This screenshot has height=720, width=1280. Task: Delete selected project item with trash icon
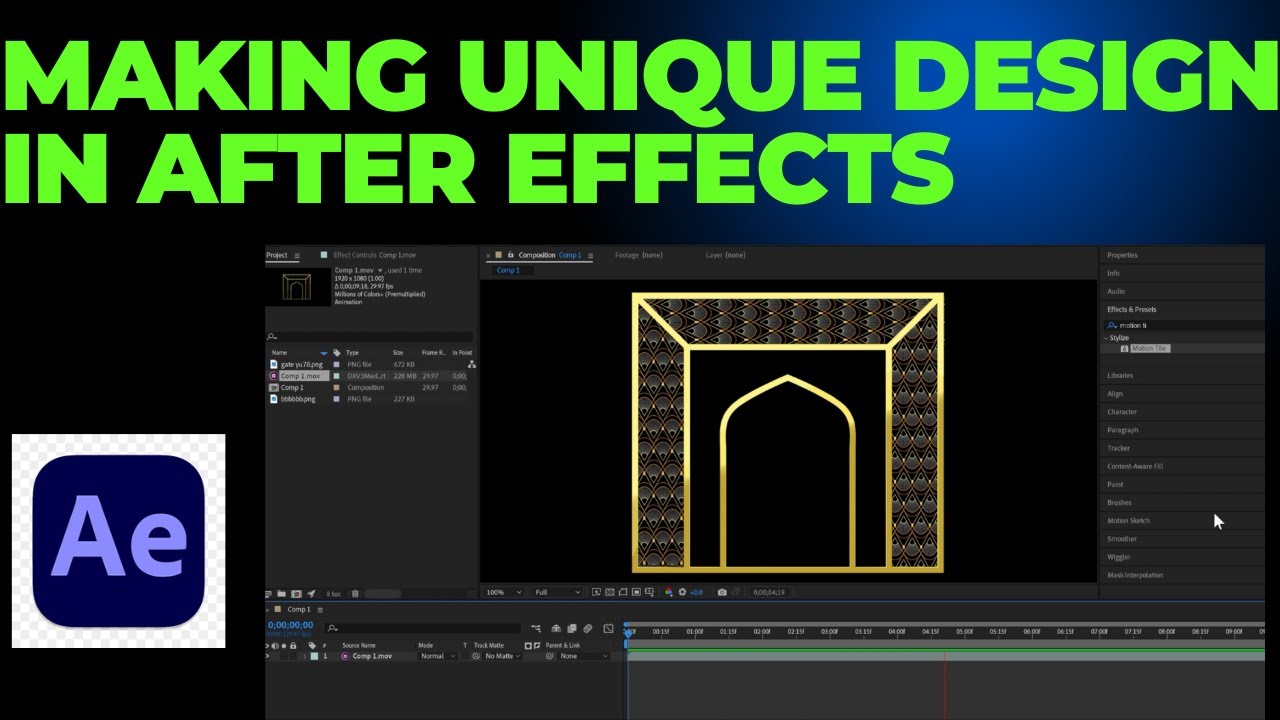[355, 594]
